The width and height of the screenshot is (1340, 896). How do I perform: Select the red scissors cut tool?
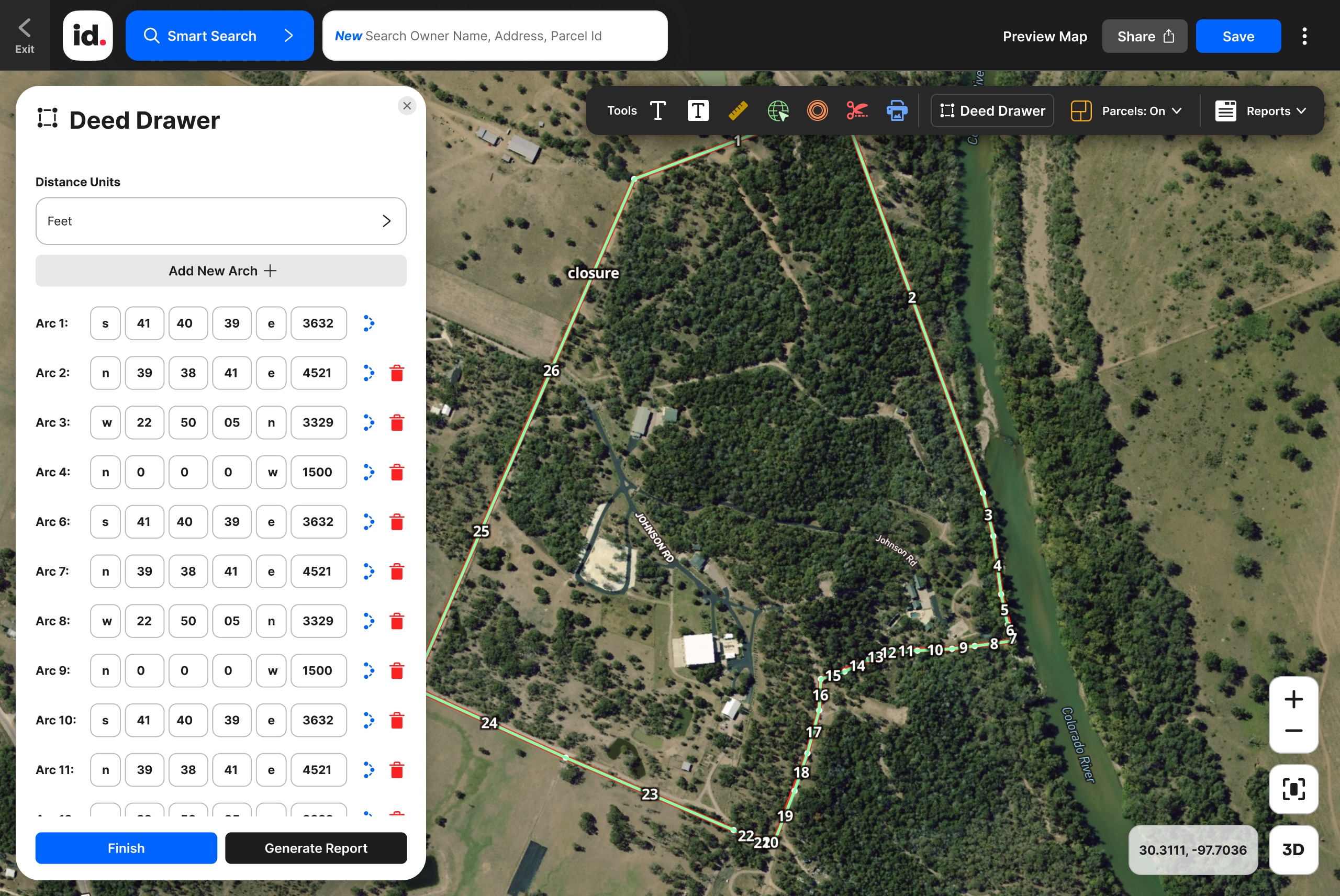click(x=856, y=110)
